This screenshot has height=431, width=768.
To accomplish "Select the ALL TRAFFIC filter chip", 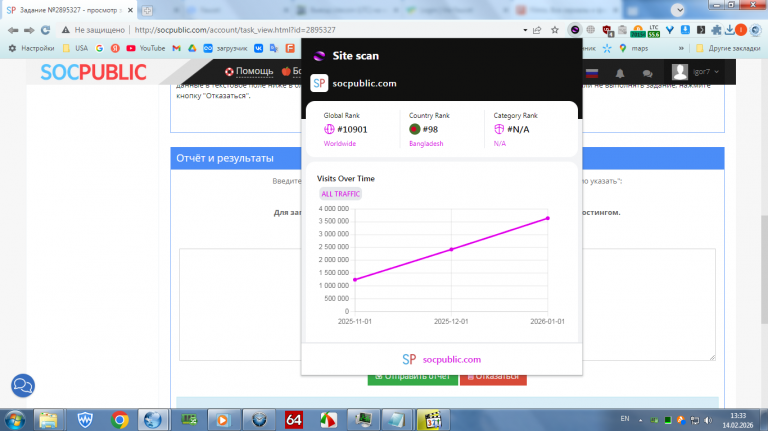I will click(x=340, y=194).
